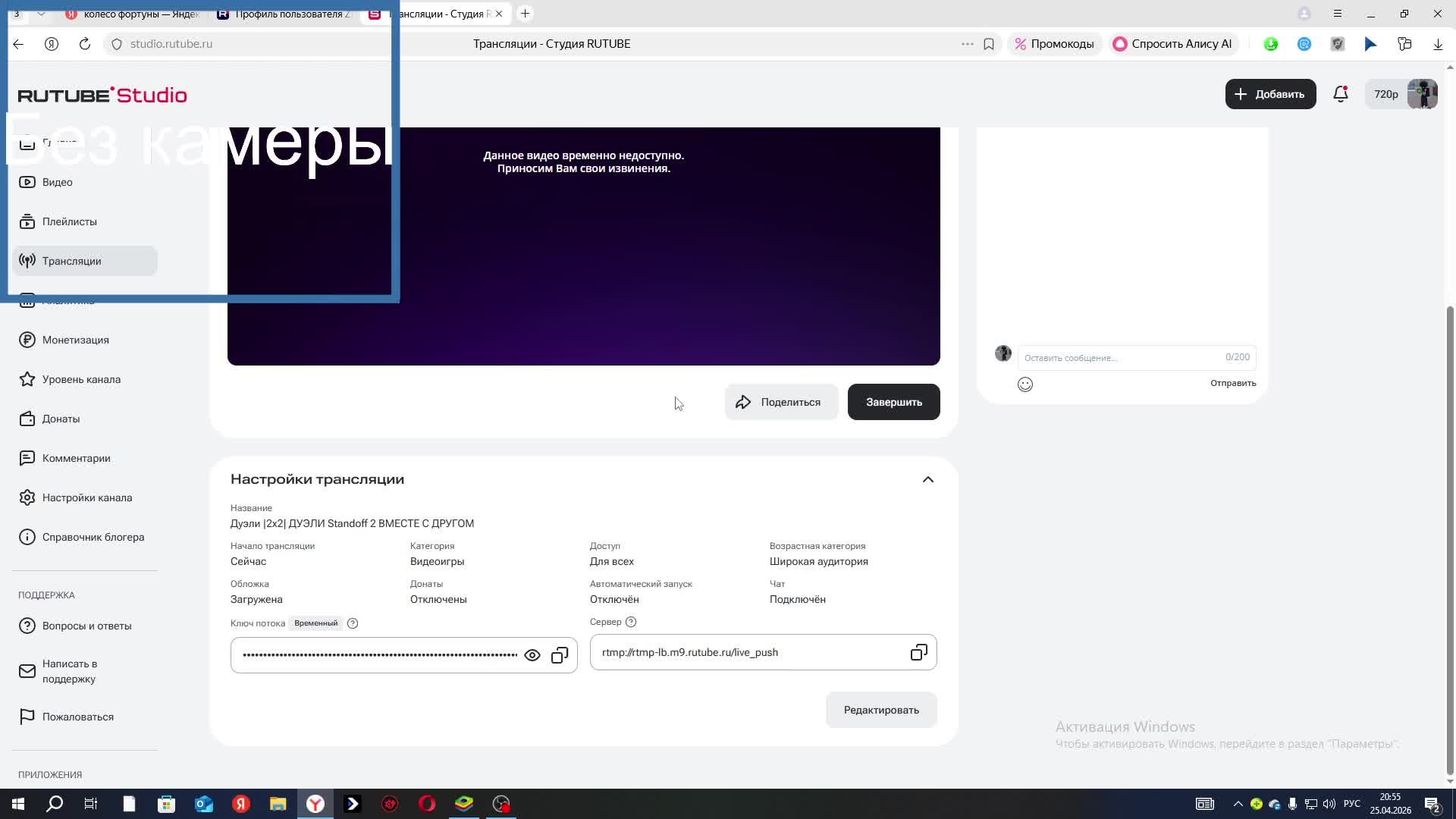Click the stream key help icon
The width and height of the screenshot is (1456, 819).
pyautogui.click(x=353, y=623)
